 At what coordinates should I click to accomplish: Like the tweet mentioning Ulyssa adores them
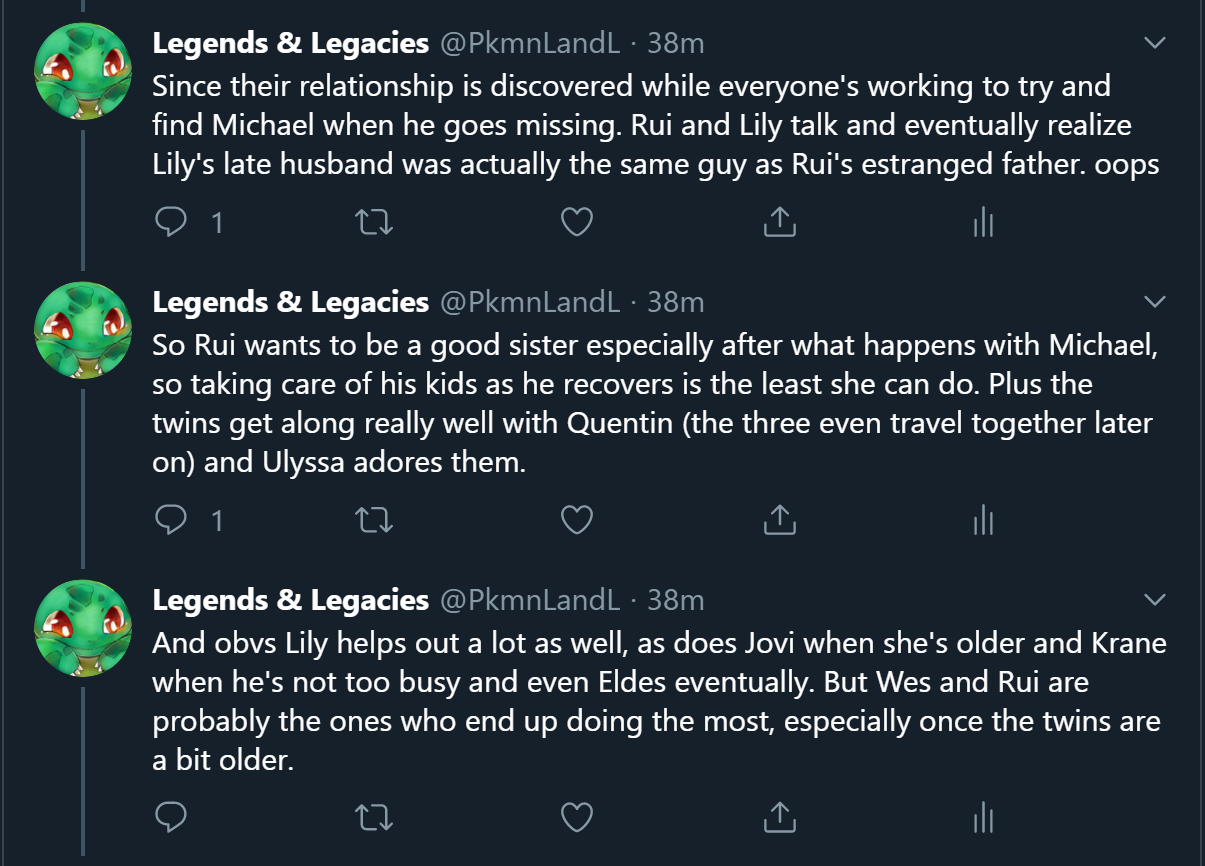pyautogui.click(x=577, y=520)
